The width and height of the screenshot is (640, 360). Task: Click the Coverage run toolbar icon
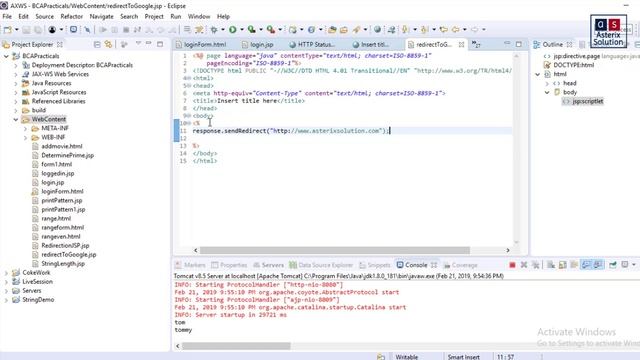[x=252, y=29]
